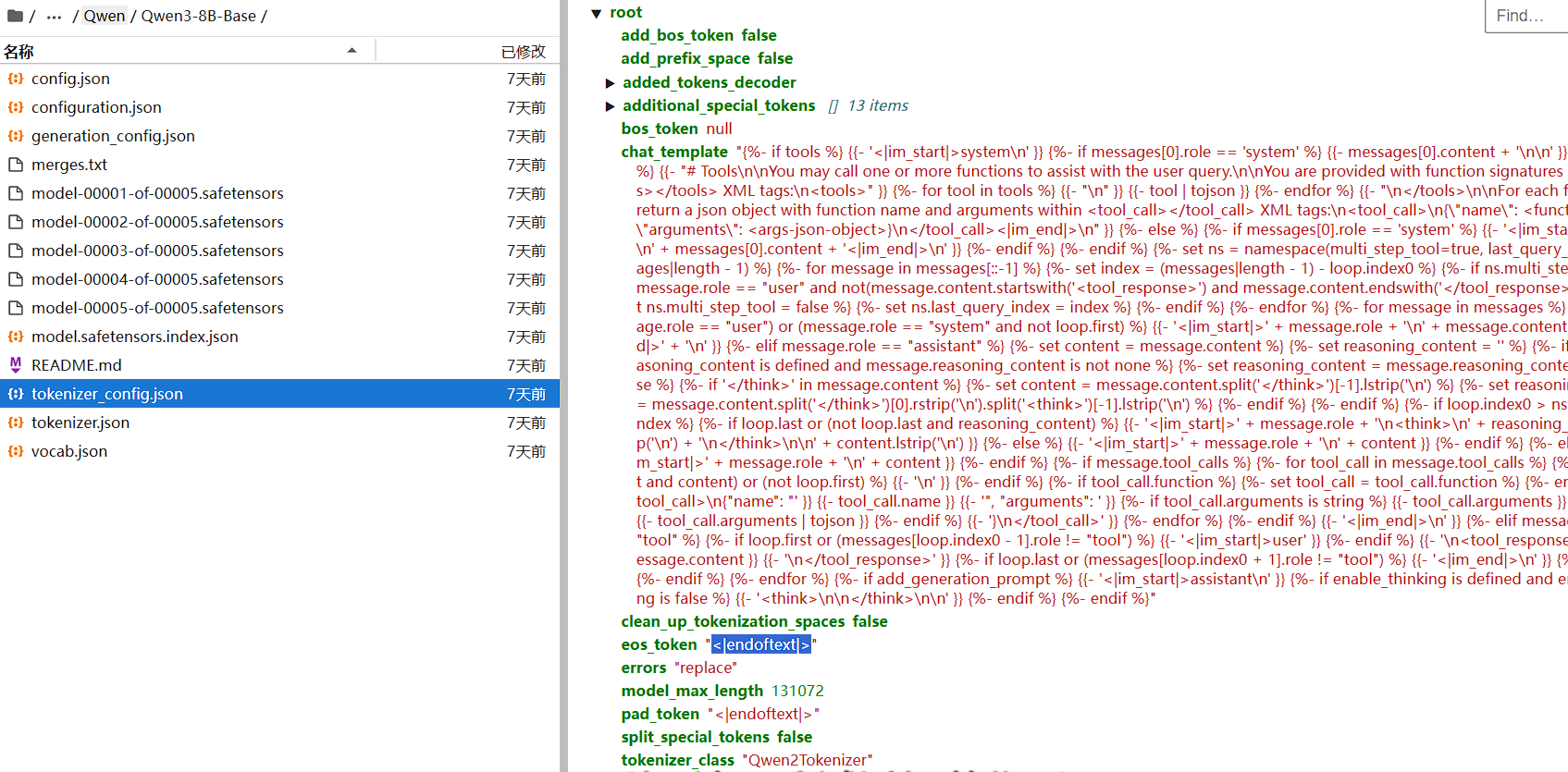Click the chat_template key
Image resolution: width=1568 pixels, height=772 pixels.
coord(674,152)
